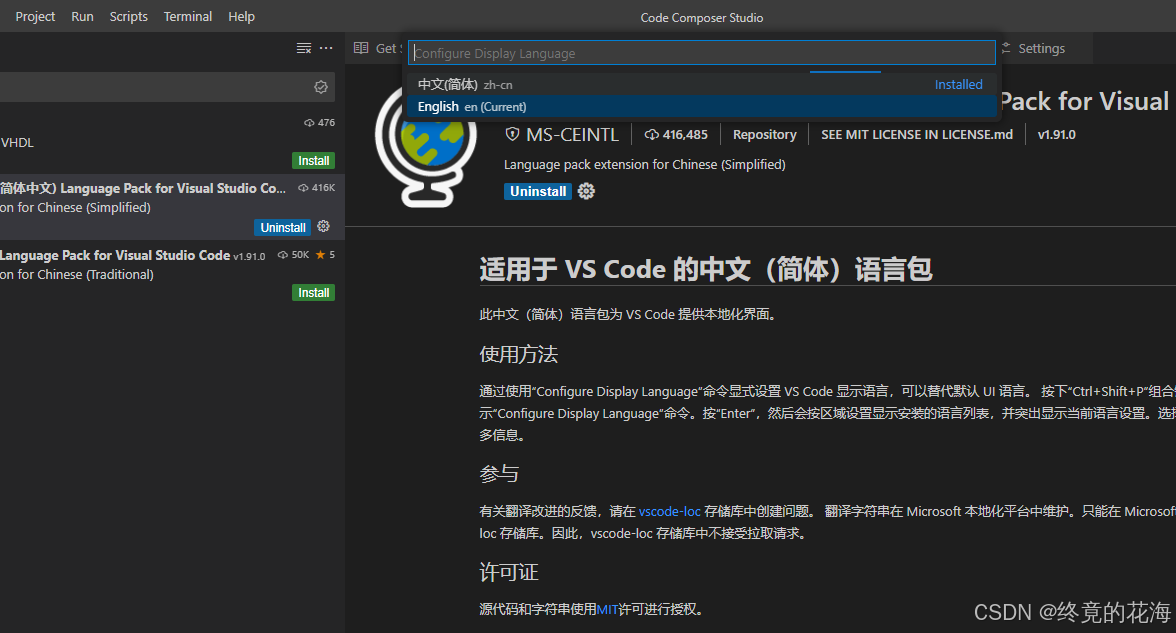This screenshot has width=1176, height=633.
Task: Select the Chinese Traditional Language Pack list entry
Action: pos(172,273)
